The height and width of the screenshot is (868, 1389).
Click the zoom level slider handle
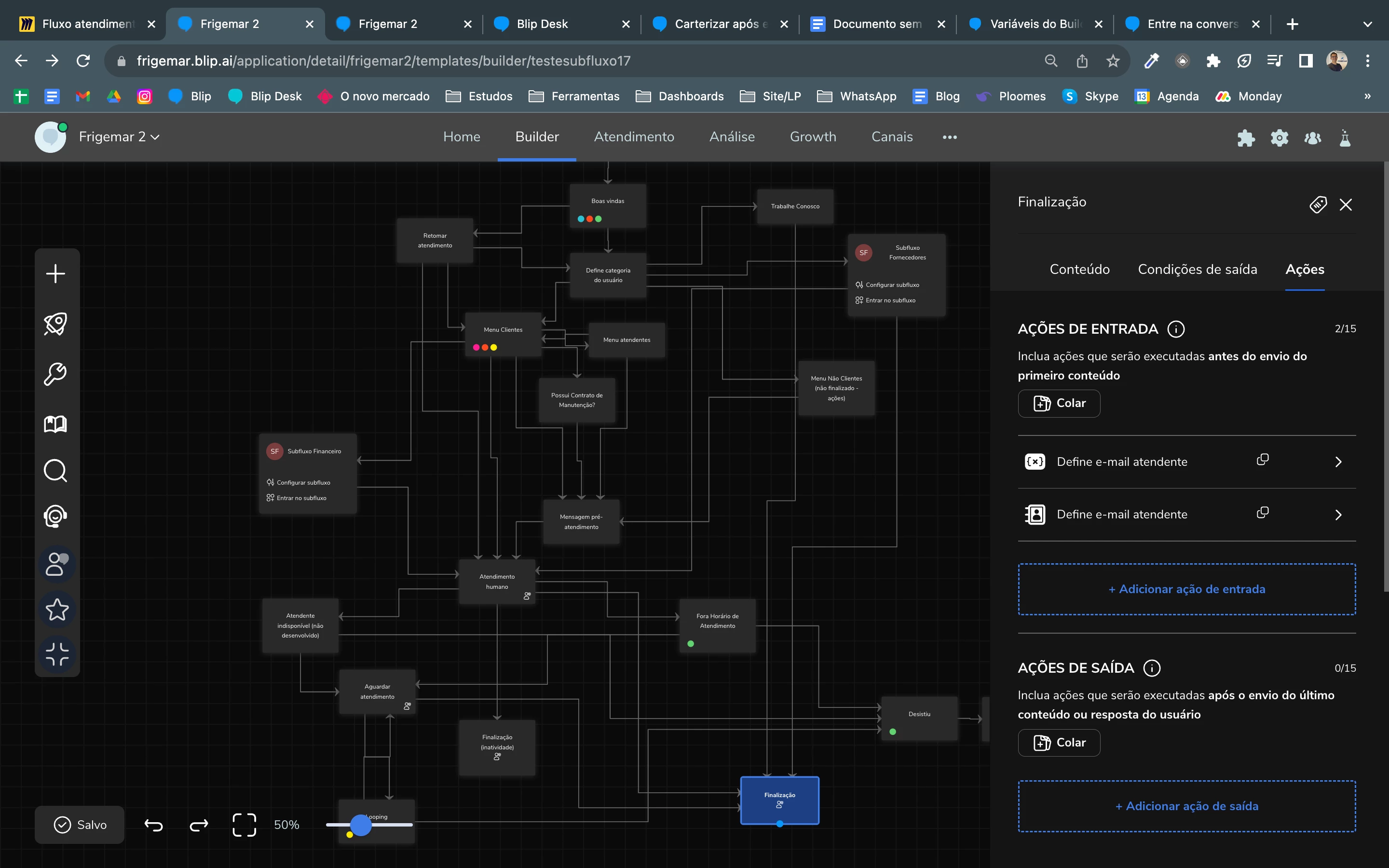tap(360, 825)
